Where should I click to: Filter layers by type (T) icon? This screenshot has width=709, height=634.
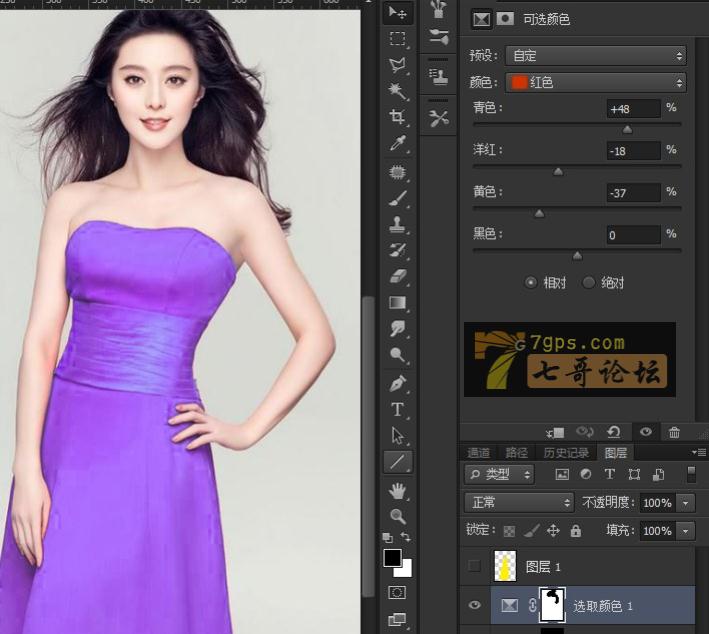click(610, 474)
